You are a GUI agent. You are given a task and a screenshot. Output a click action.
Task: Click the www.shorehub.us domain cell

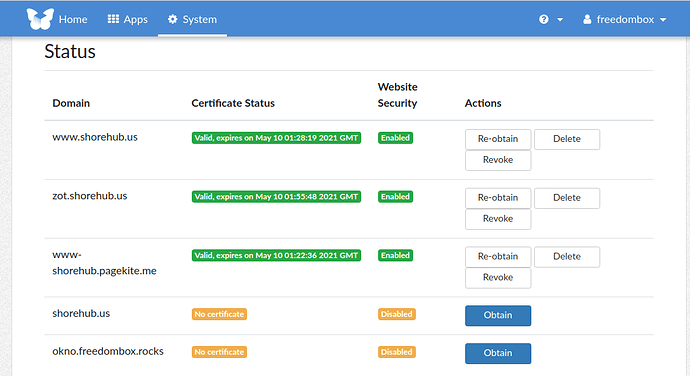pyautogui.click(x=95, y=137)
